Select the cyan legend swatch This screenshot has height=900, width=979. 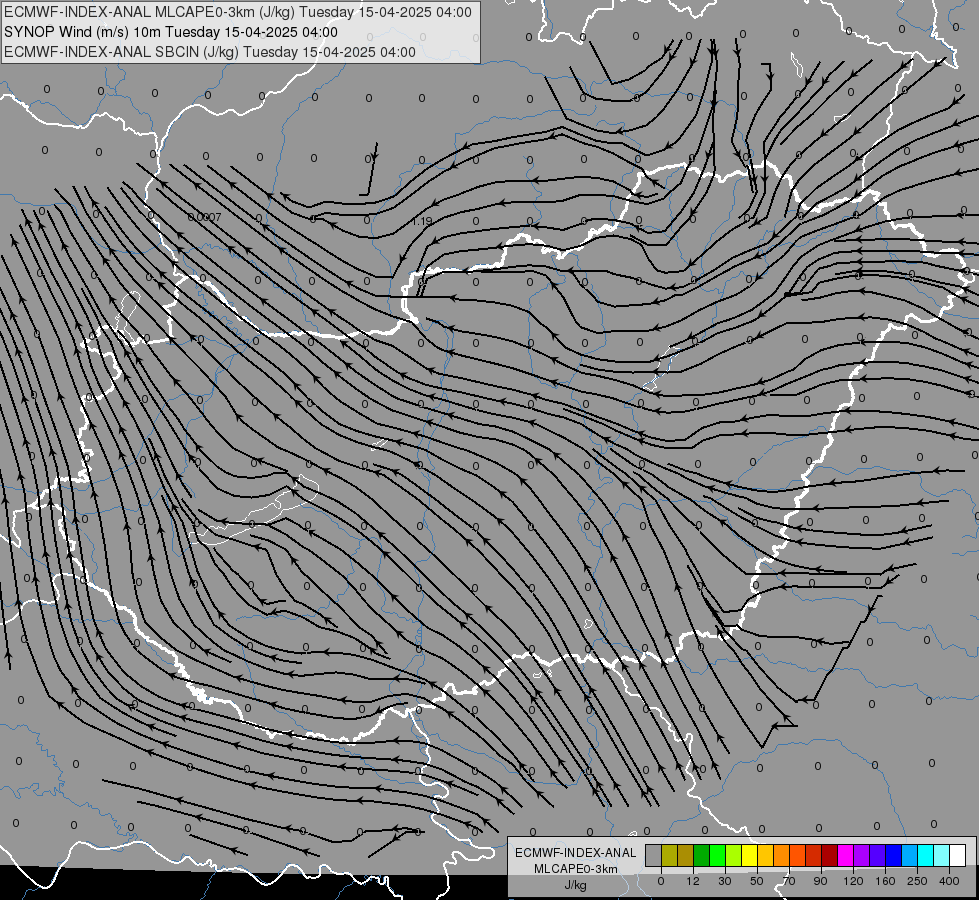(925, 855)
